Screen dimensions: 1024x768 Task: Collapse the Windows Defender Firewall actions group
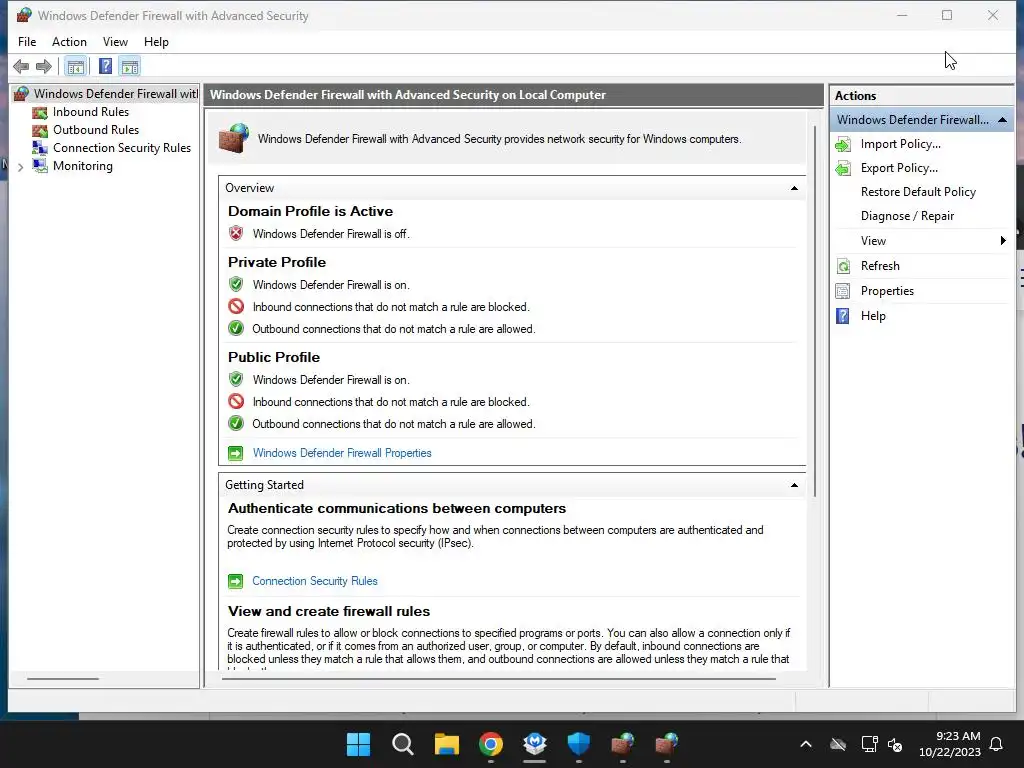point(1002,120)
